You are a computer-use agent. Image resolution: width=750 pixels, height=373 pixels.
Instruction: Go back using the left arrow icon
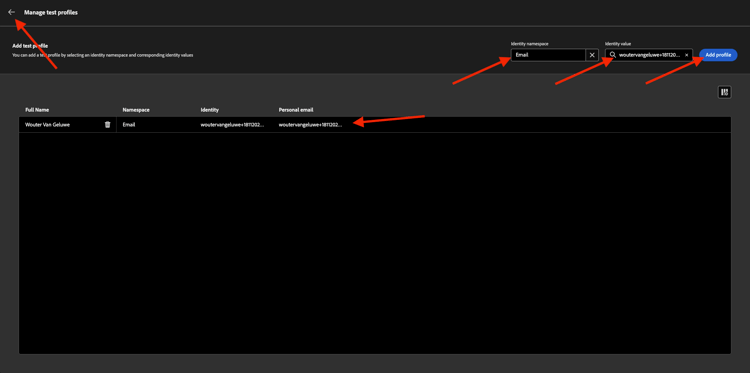(x=11, y=12)
